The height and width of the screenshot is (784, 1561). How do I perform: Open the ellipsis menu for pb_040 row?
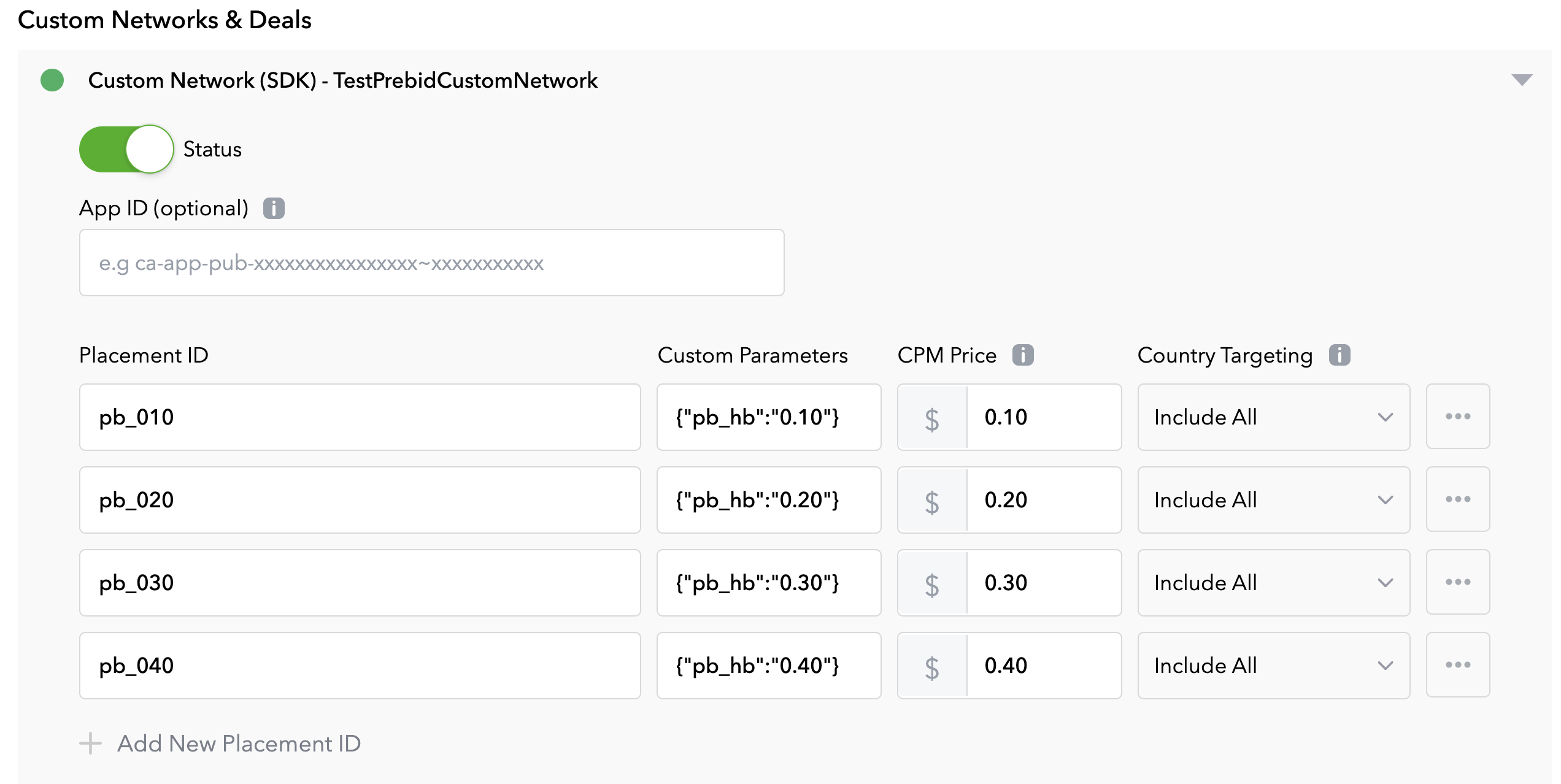[1458, 665]
